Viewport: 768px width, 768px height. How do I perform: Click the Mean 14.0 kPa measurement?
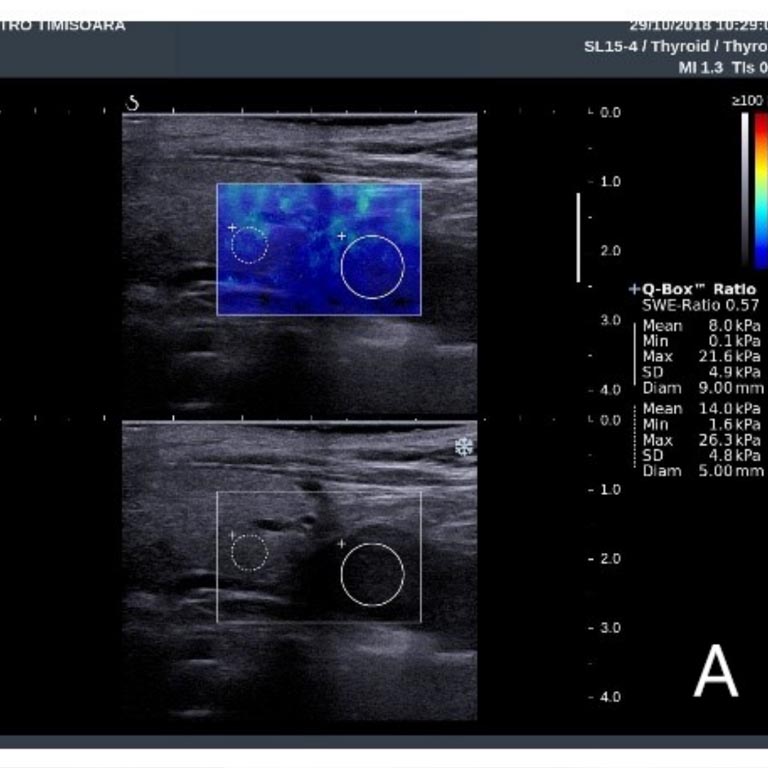[701, 409]
